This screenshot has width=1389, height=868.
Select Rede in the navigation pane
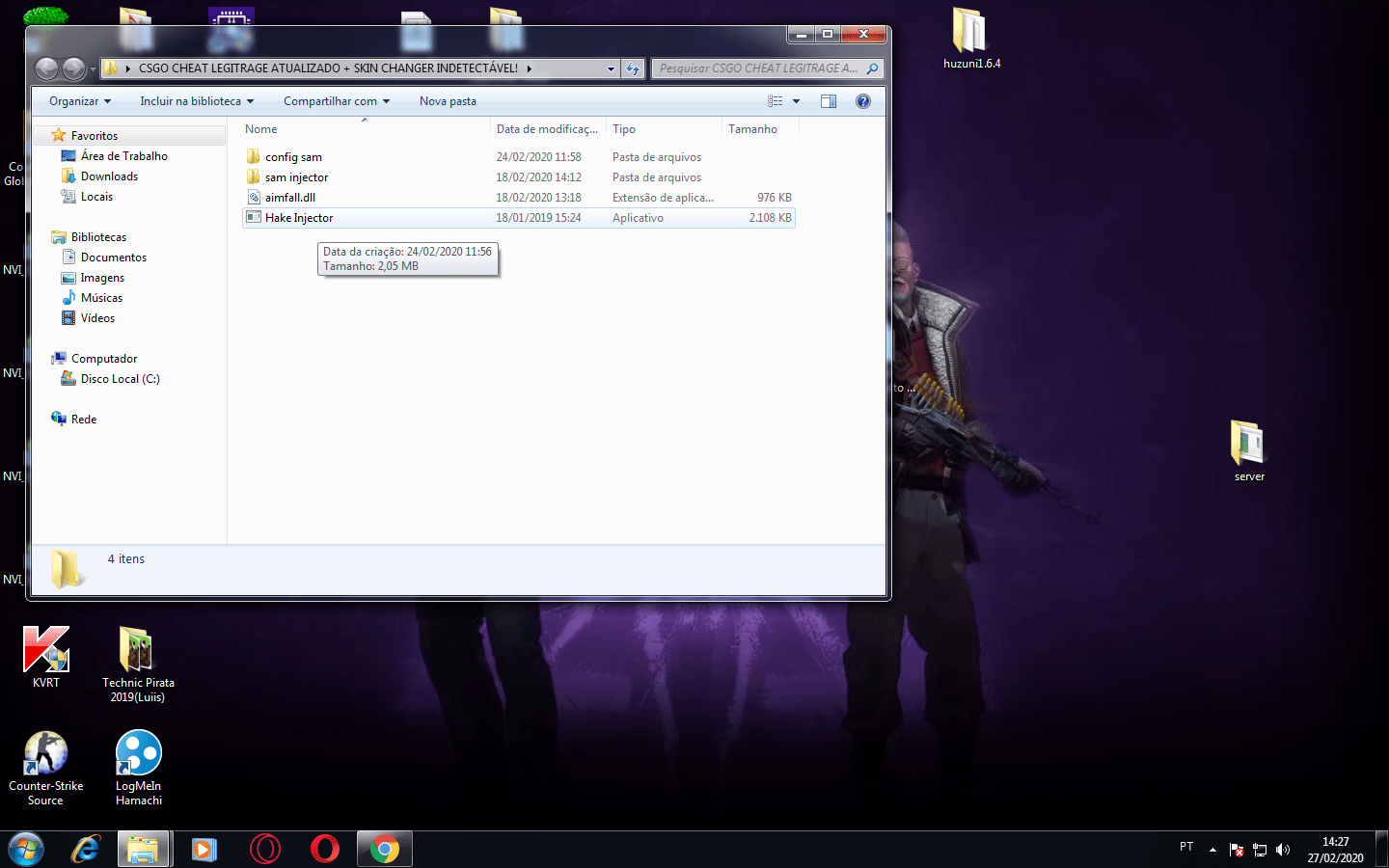[x=84, y=420]
